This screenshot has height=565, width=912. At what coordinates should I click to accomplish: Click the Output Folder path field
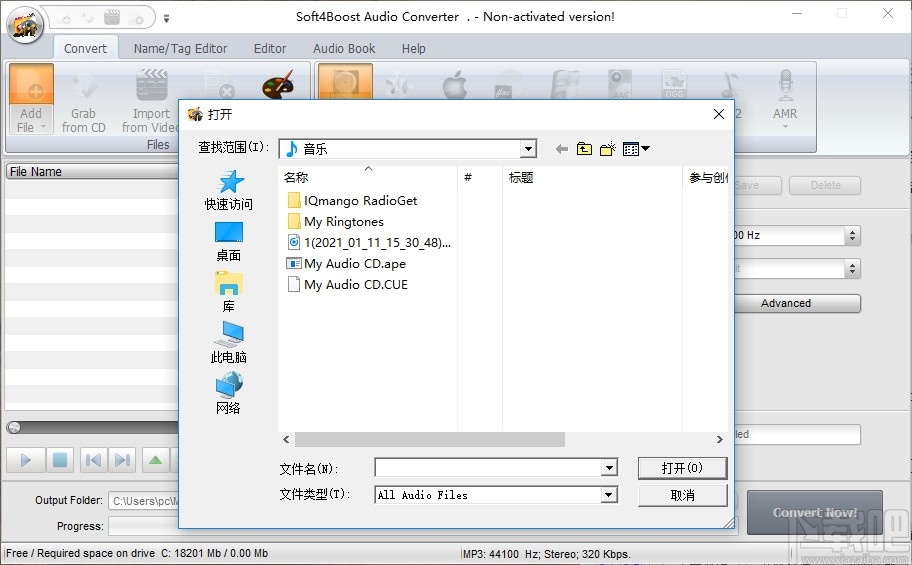coord(144,501)
